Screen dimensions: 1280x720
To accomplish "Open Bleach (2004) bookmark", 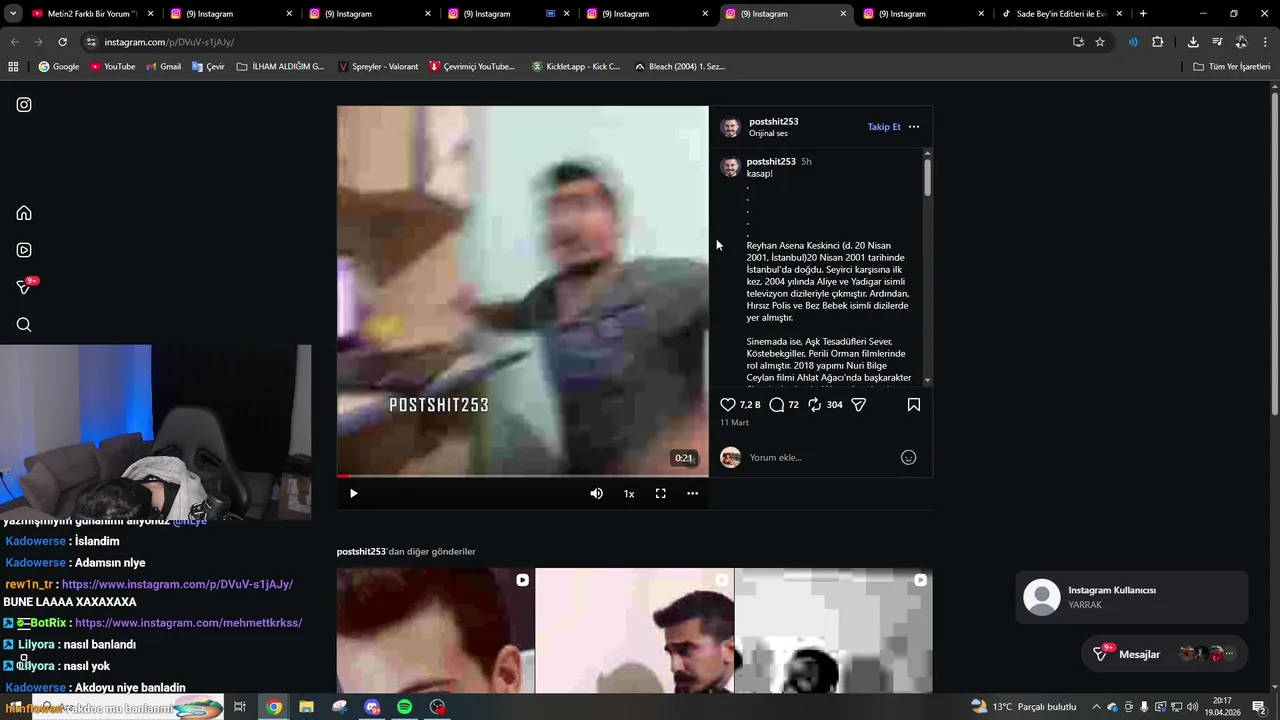I will point(680,66).
